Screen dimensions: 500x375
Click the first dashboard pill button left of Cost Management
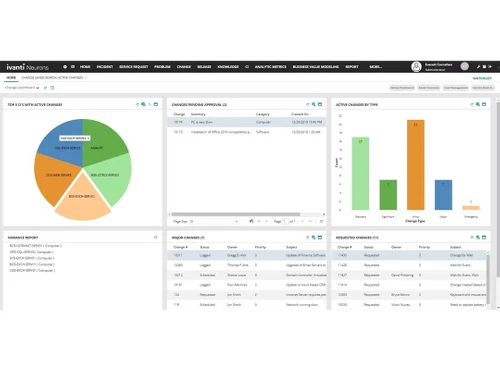[x=429, y=88]
